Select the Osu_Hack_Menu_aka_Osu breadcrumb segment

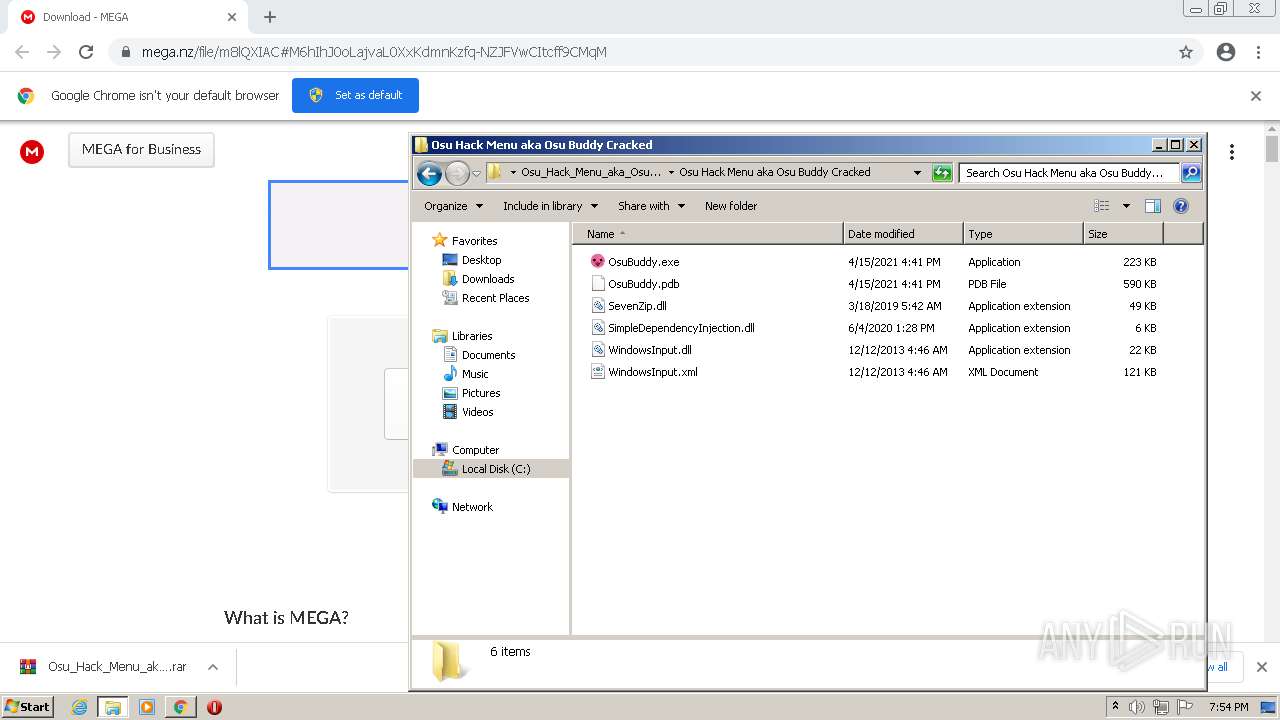pos(590,172)
